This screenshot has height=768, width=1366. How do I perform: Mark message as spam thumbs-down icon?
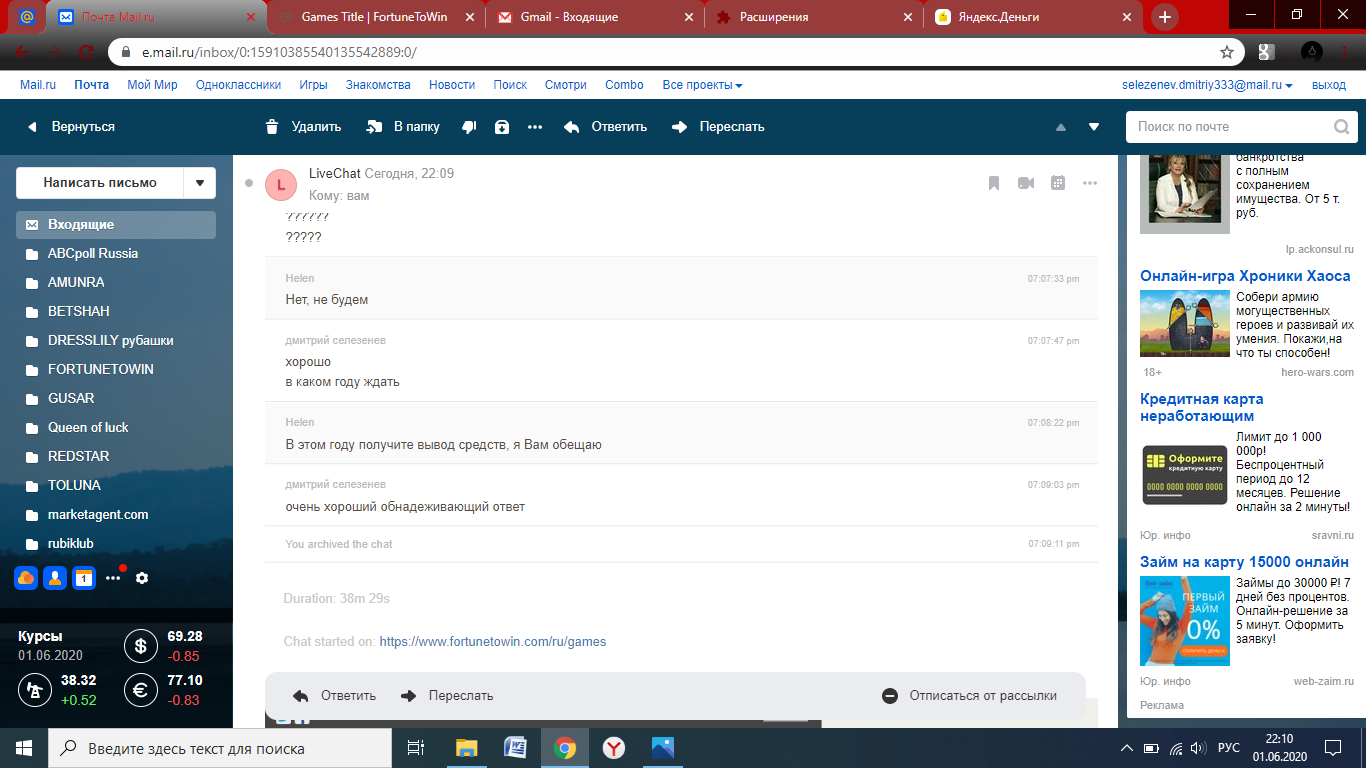[469, 127]
